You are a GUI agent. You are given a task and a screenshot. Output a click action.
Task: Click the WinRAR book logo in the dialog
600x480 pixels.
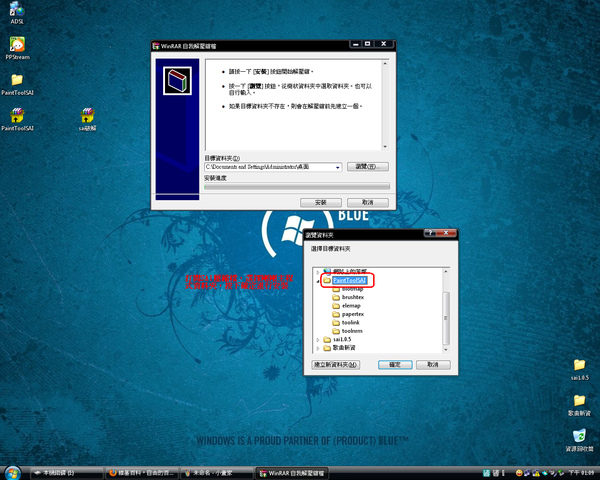(x=177, y=81)
